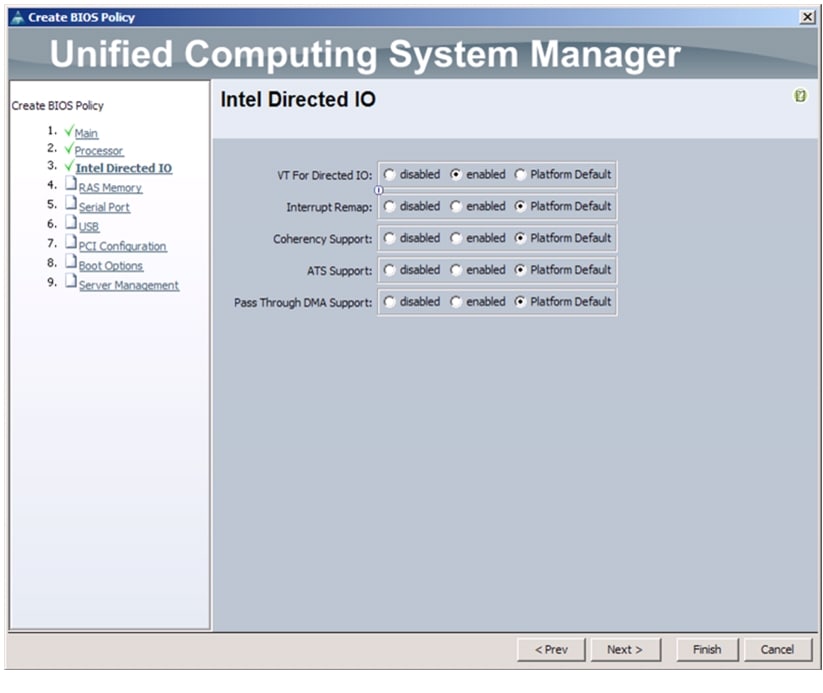This screenshot has height=693, width=823.
Task: Click the Next > button
Action: point(625,649)
